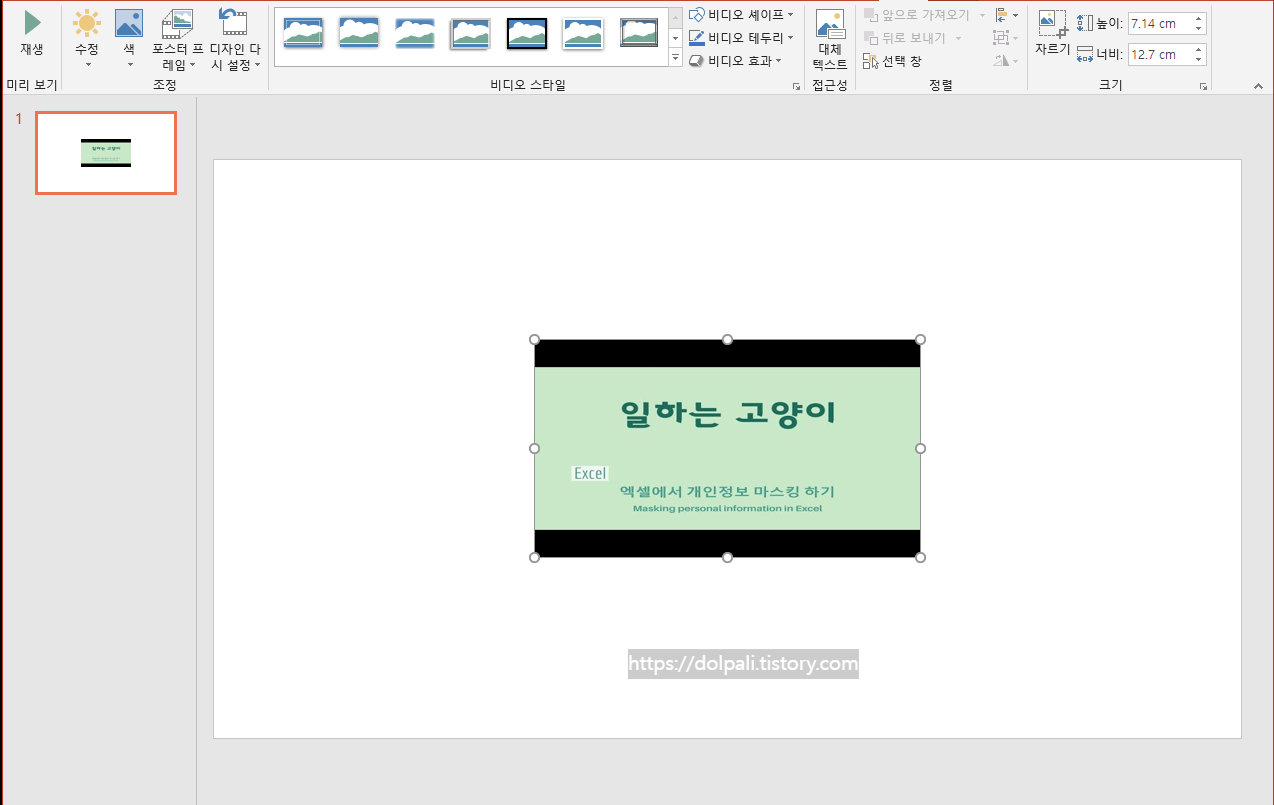Apply the first video style in gallery
The height and width of the screenshot is (805, 1274).
coord(303,34)
